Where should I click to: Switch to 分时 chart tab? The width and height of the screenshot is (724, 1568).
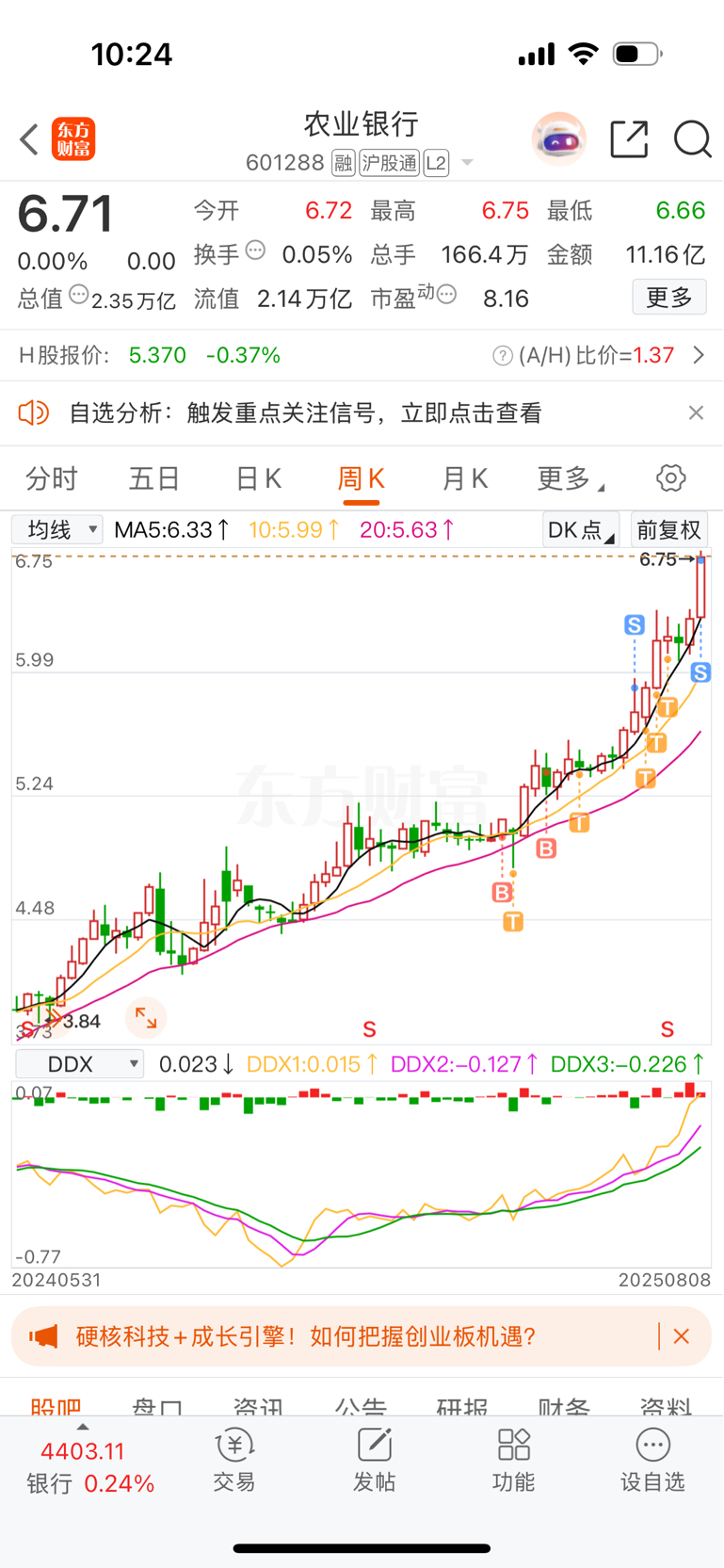52,478
